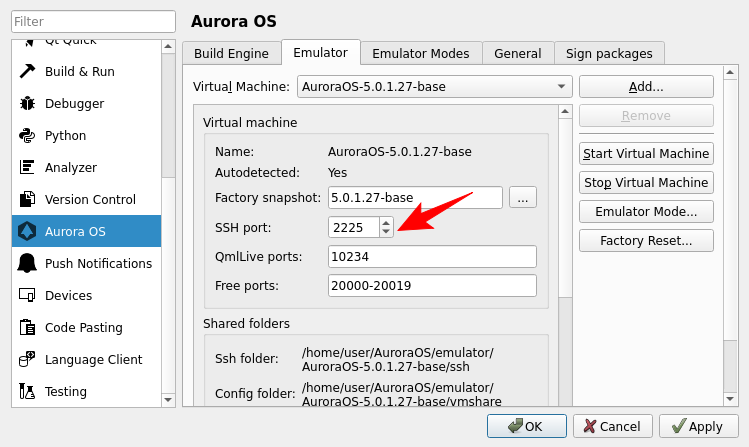Click the Factory Reset button
Screen dimensions: 749x447
[646, 241]
